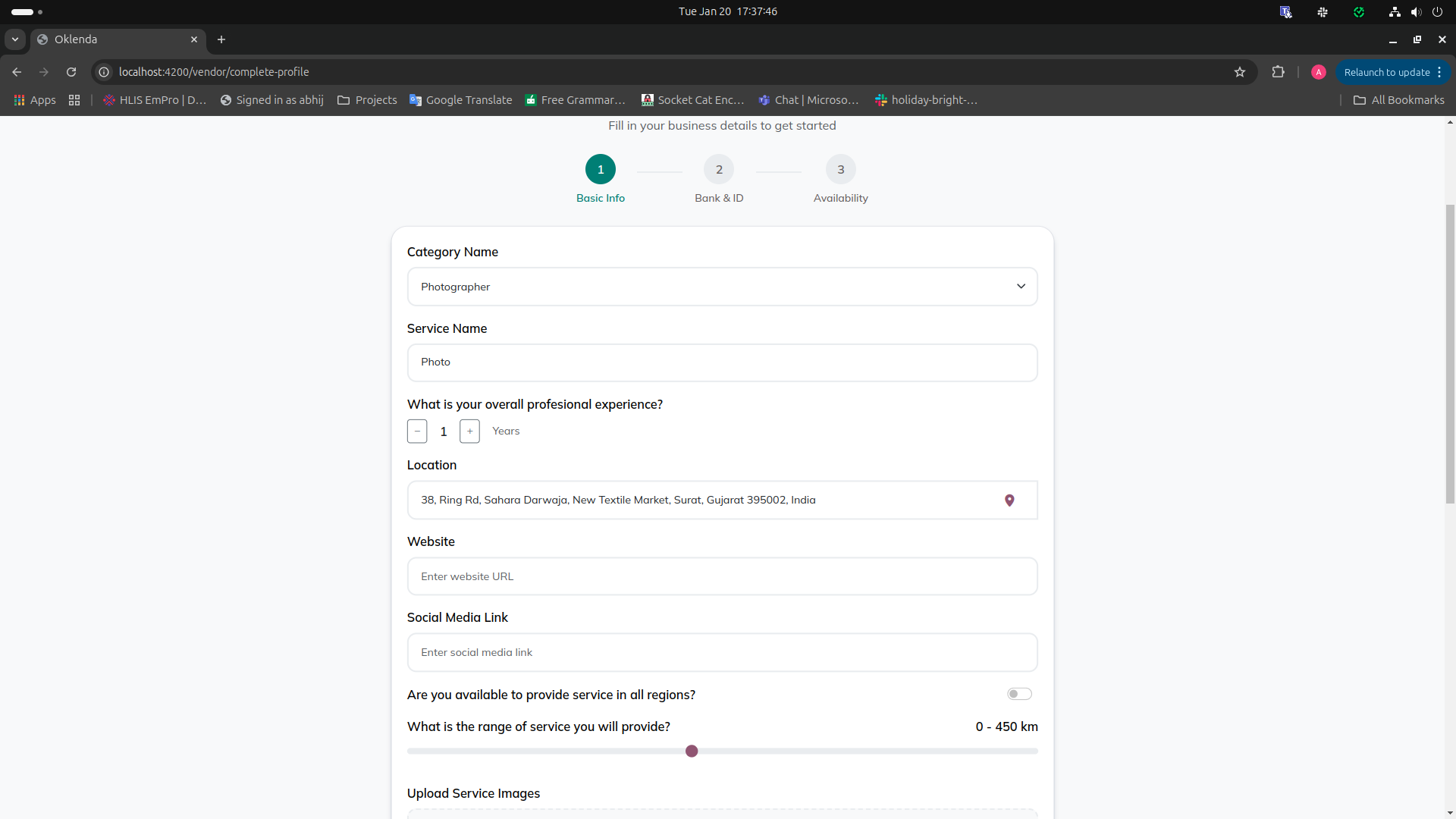Expand the tab search chevron
The height and width of the screenshot is (819, 1456).
15,39
